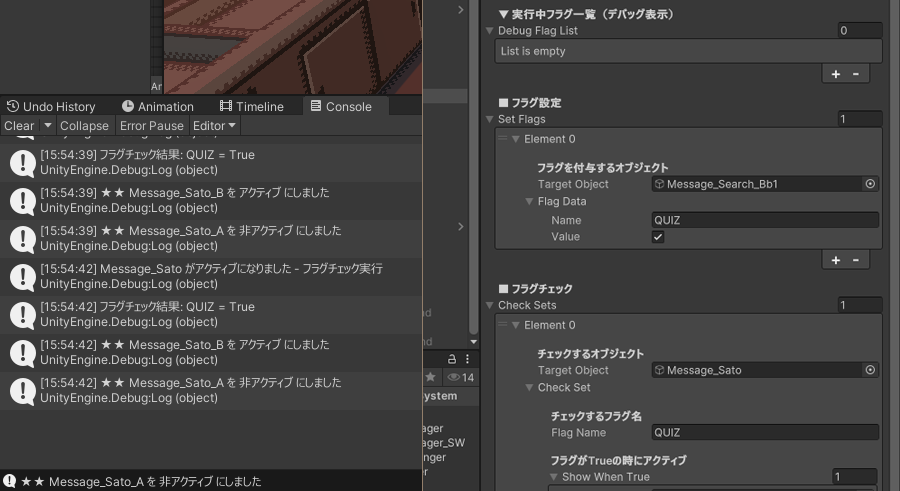Add an element to Set Flags list
The width and height of the screenshot is (900, 491).
tap(836, 260)
